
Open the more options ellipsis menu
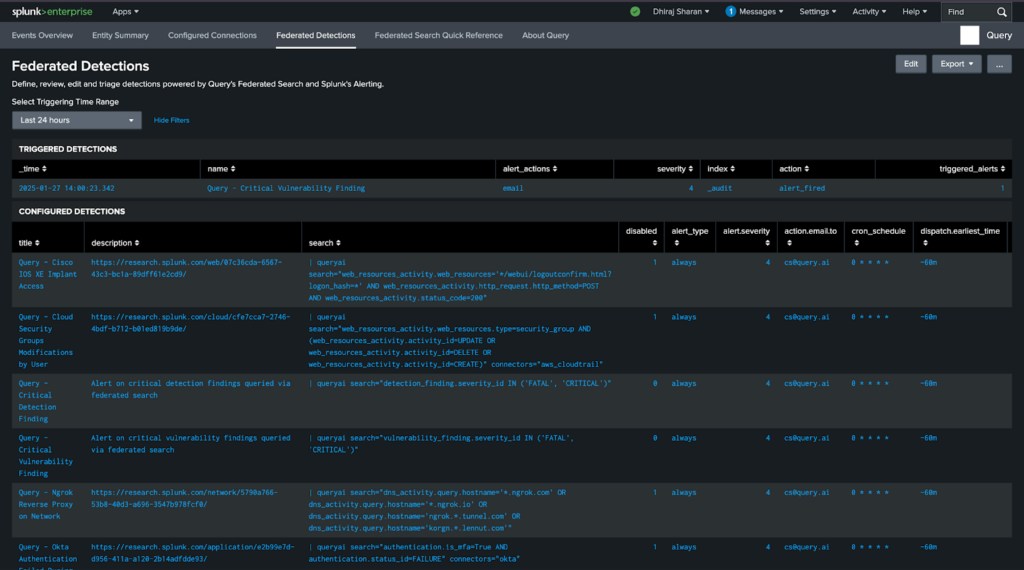coord(999,64)
